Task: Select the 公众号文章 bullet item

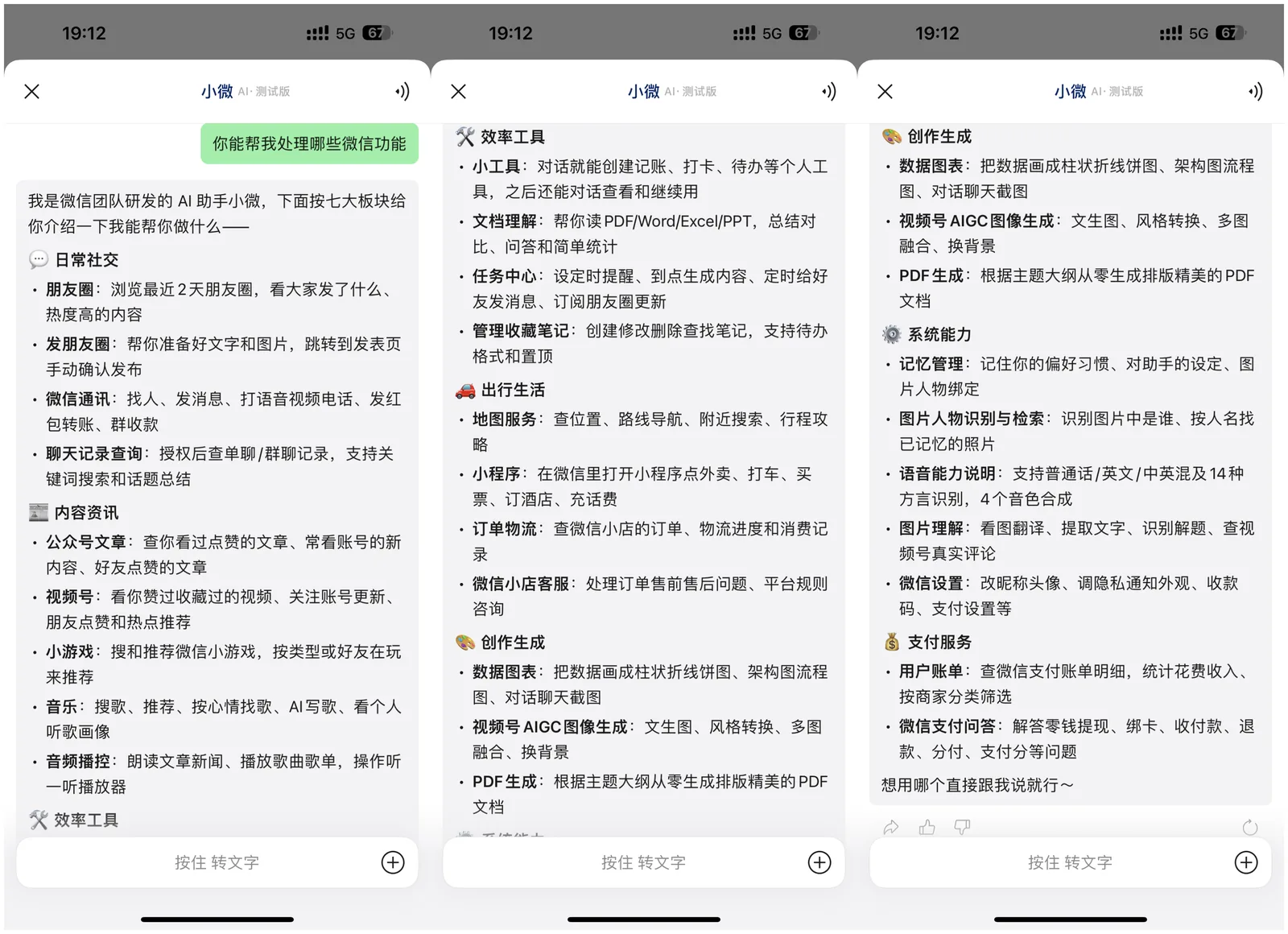Action: (x=217, y=555)
